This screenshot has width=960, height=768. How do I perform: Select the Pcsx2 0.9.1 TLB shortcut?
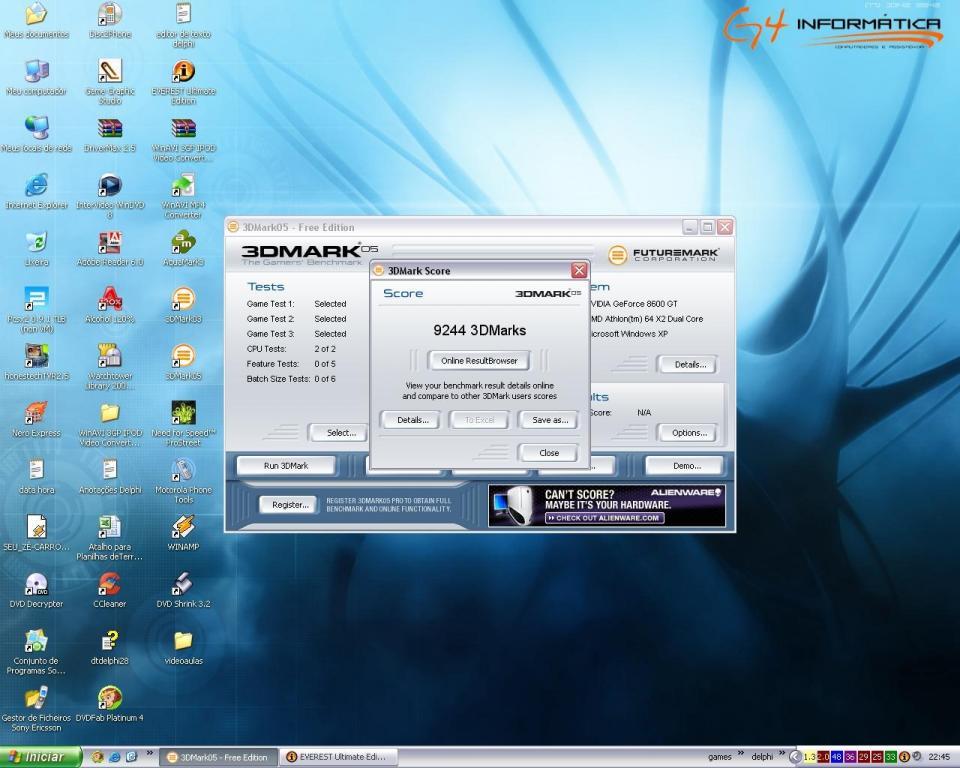coord(36,310)
